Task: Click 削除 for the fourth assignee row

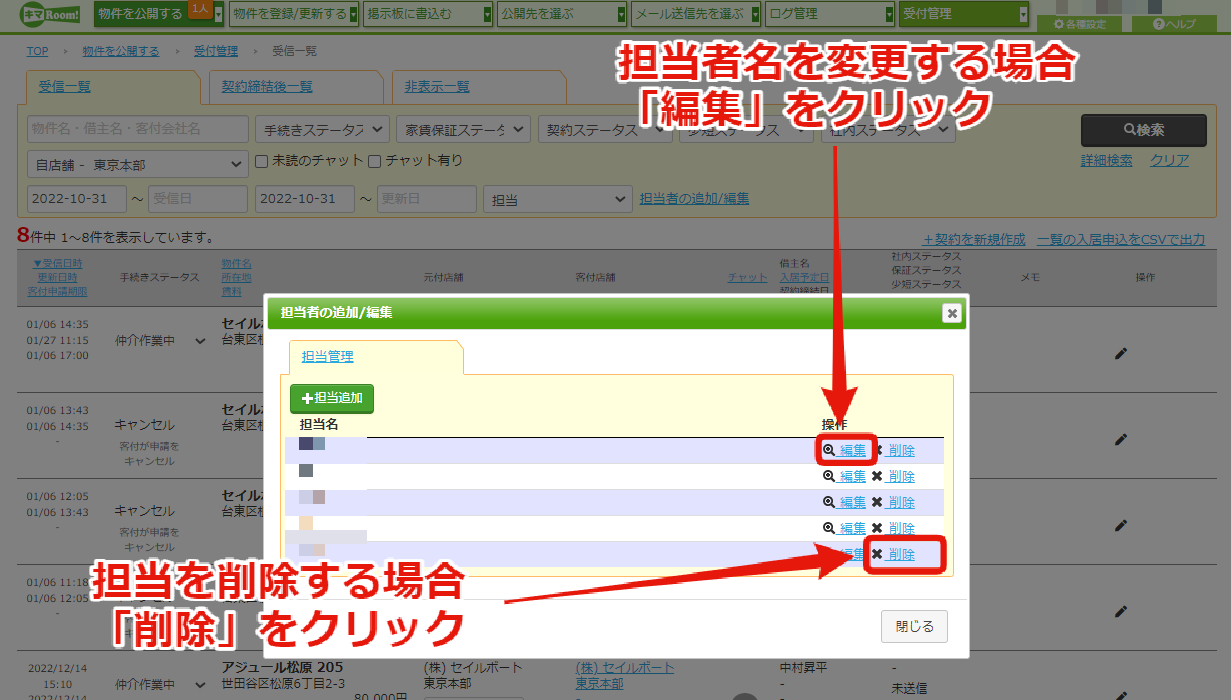Action: (901, 529)
